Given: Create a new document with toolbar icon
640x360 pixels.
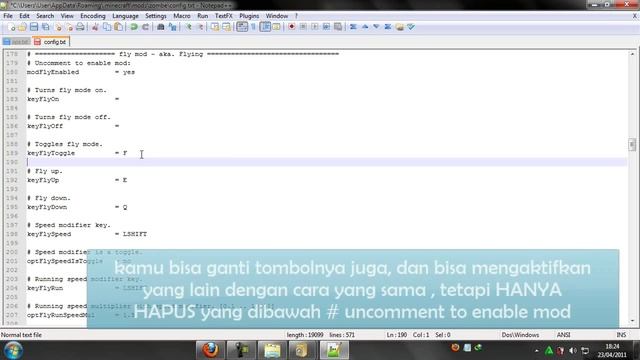Looking at the screenshot, I should [11, 27].
